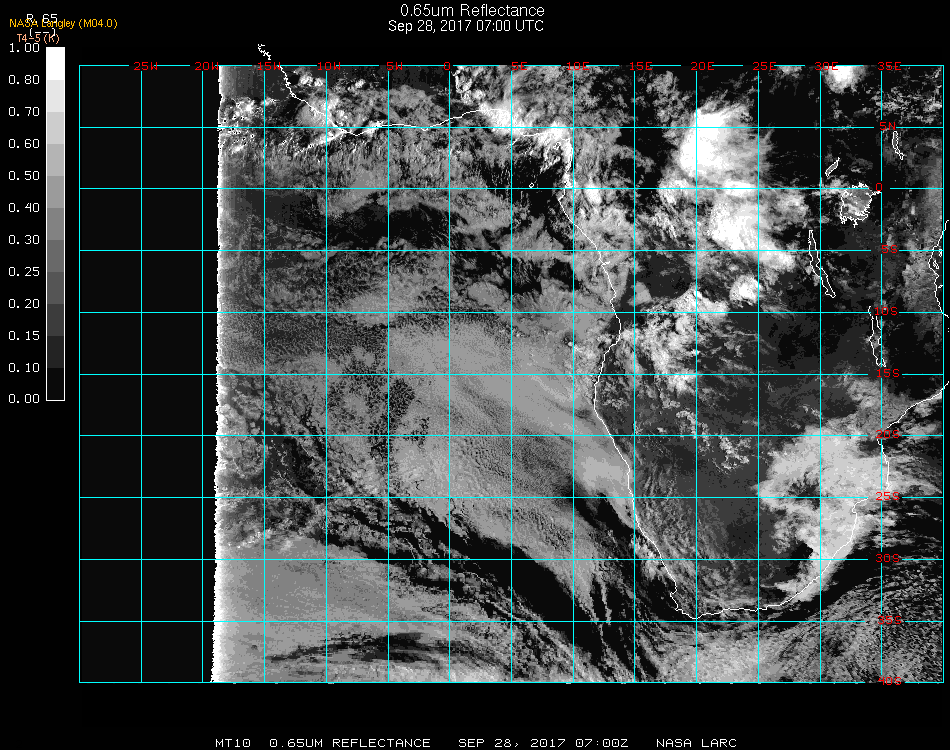Viewport: 950px width, 750px height.
Task: Click the 25W longitude label
Action: [145, 67]
